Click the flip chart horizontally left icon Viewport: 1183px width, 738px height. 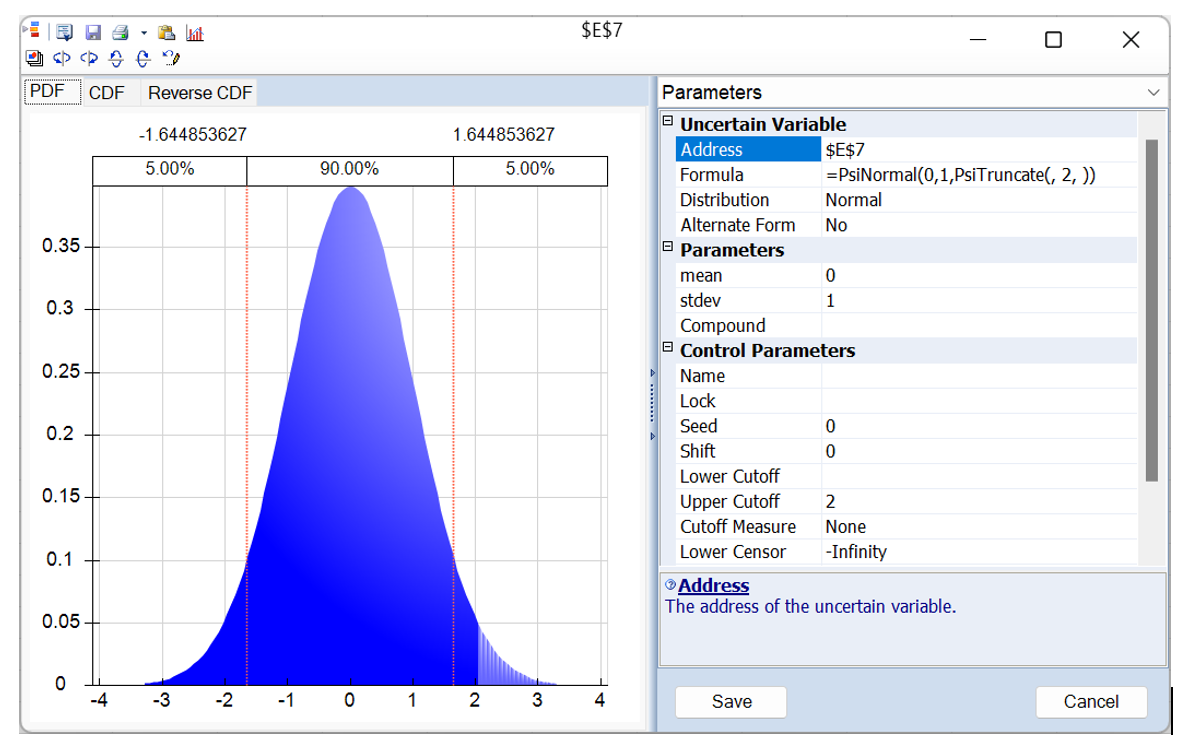tap(60, 57)
